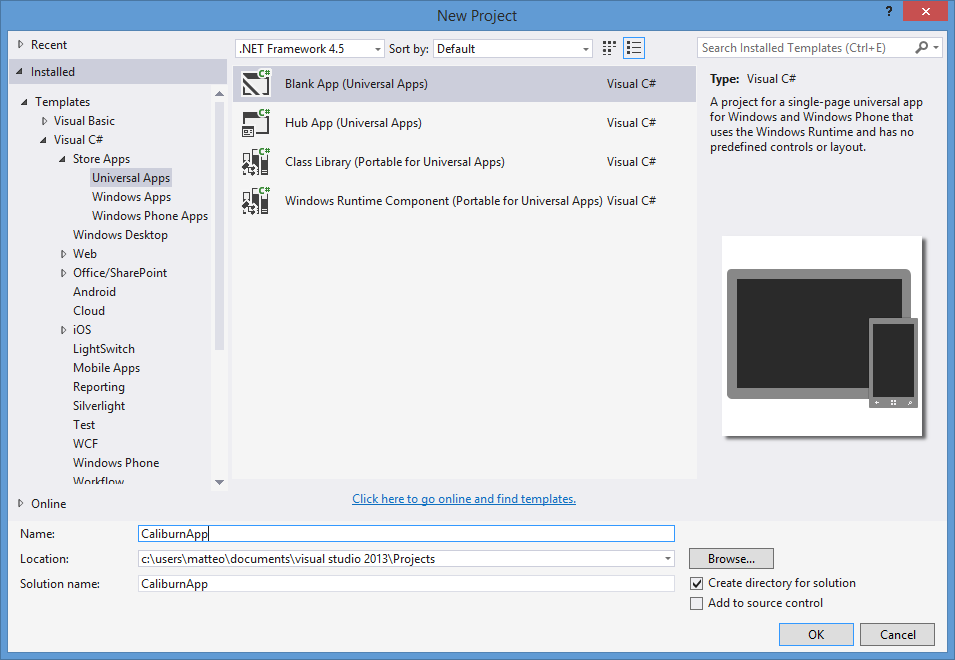Select the Class Library template icon

point(256,162)
